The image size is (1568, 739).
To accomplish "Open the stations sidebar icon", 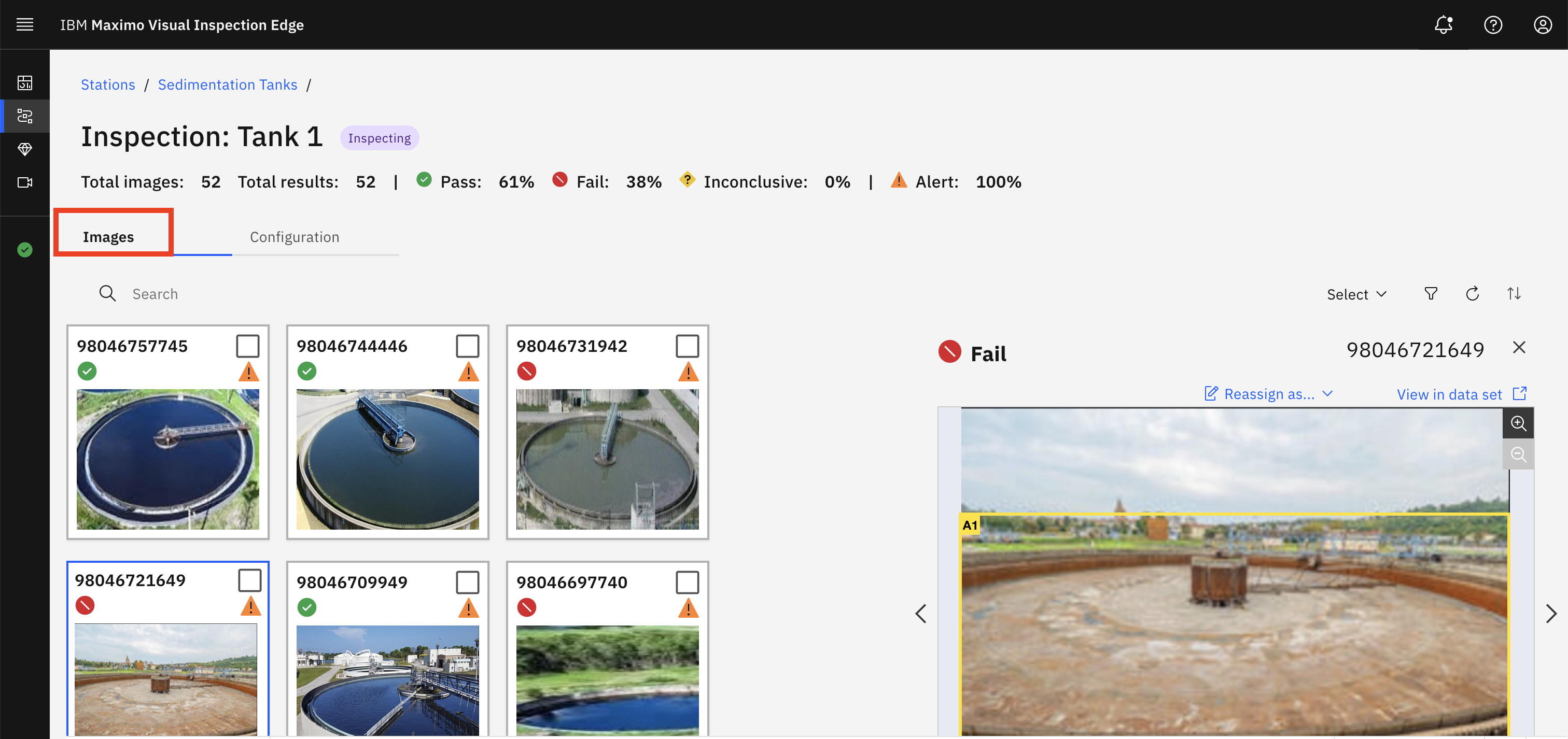I will pyautogui.click(x=24, y=116).
